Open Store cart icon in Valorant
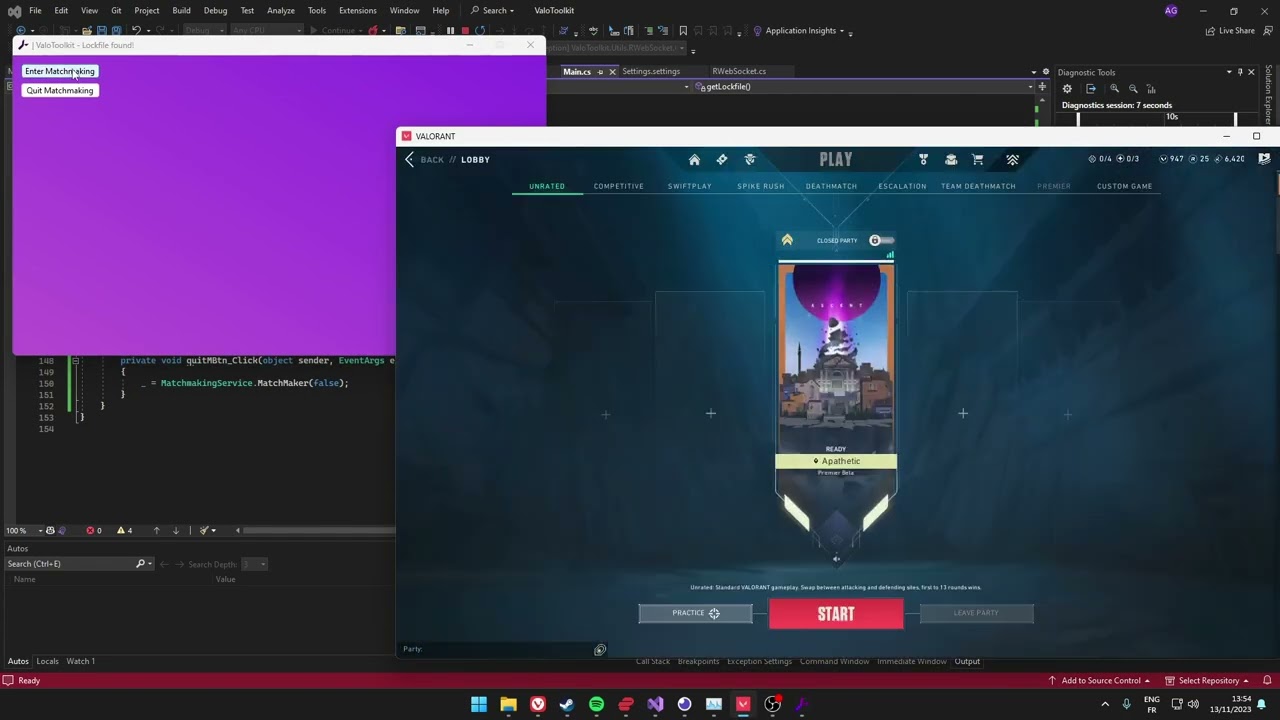This screenshot has height=720, width=1280. pyautogui.click(x=978, y=159)
